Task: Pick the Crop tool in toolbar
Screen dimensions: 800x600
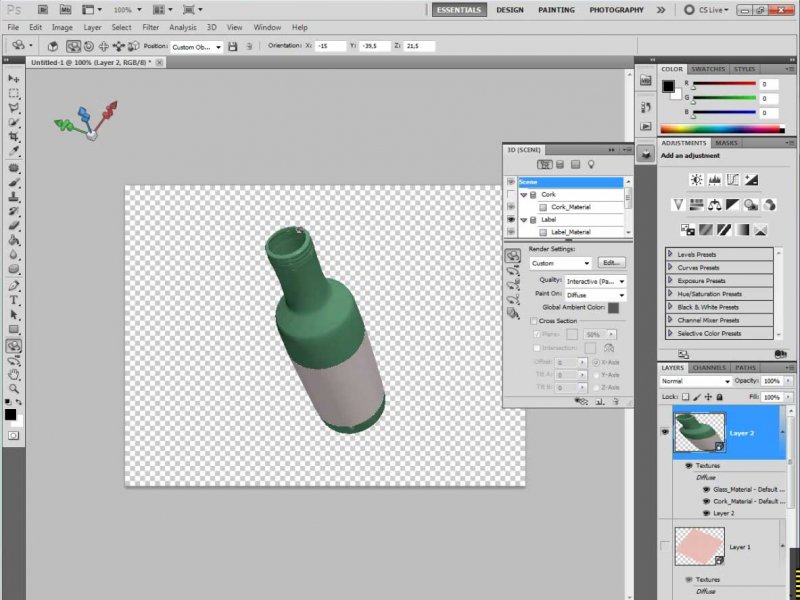Action: point(14,136)
